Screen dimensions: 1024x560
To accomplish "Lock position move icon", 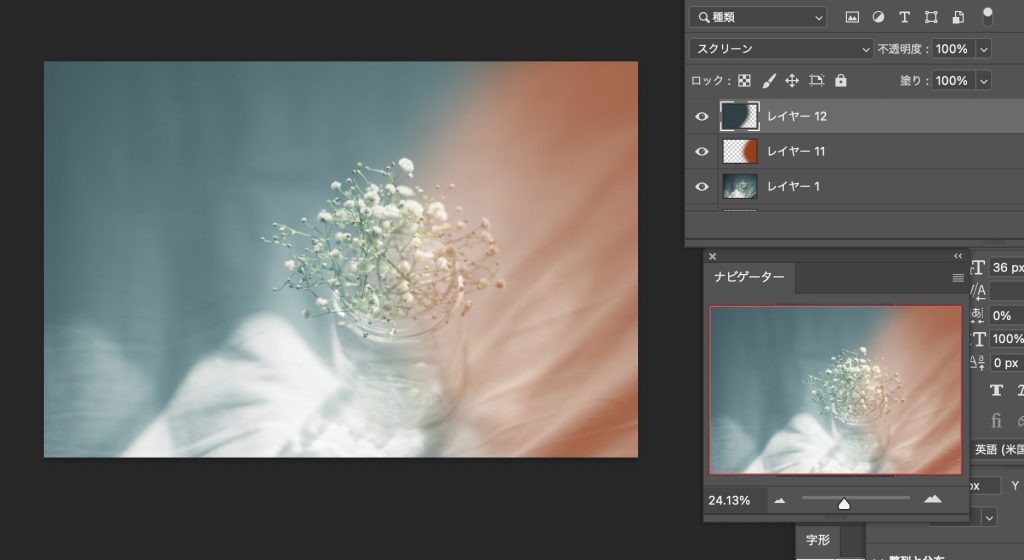I will click(x=792, y=81).
